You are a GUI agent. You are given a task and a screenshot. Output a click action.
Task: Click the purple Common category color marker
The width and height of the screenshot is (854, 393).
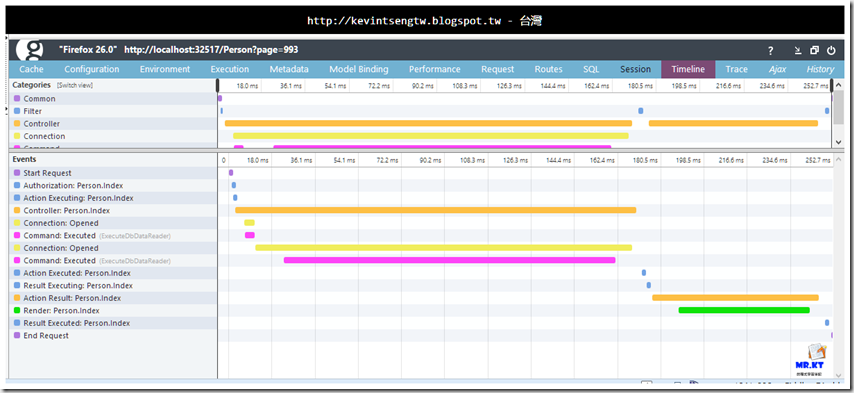pyautogui.click(x=17, y=99)
